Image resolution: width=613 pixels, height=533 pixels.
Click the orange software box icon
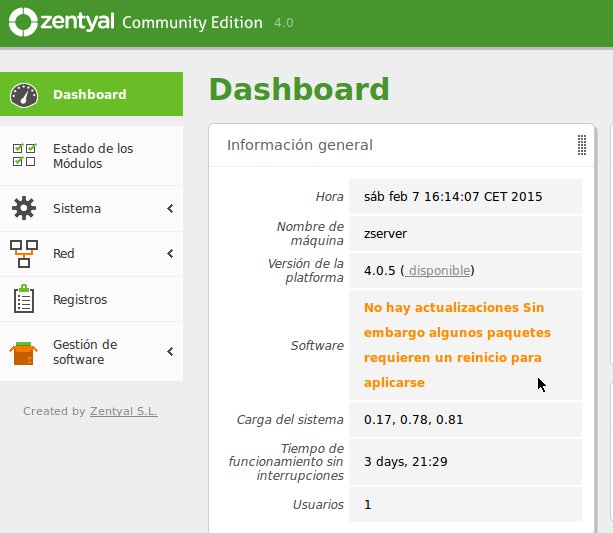(23, 353)
